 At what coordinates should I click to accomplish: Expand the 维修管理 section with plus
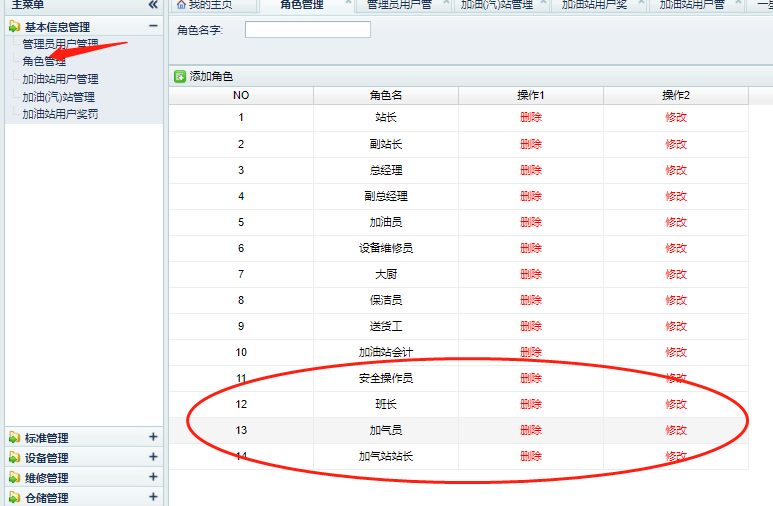pos(153,477)
